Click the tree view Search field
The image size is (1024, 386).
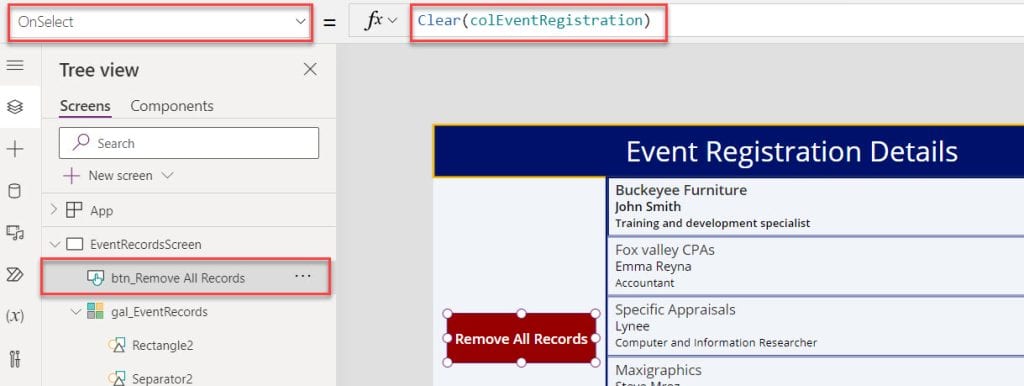tap(189, 143)
